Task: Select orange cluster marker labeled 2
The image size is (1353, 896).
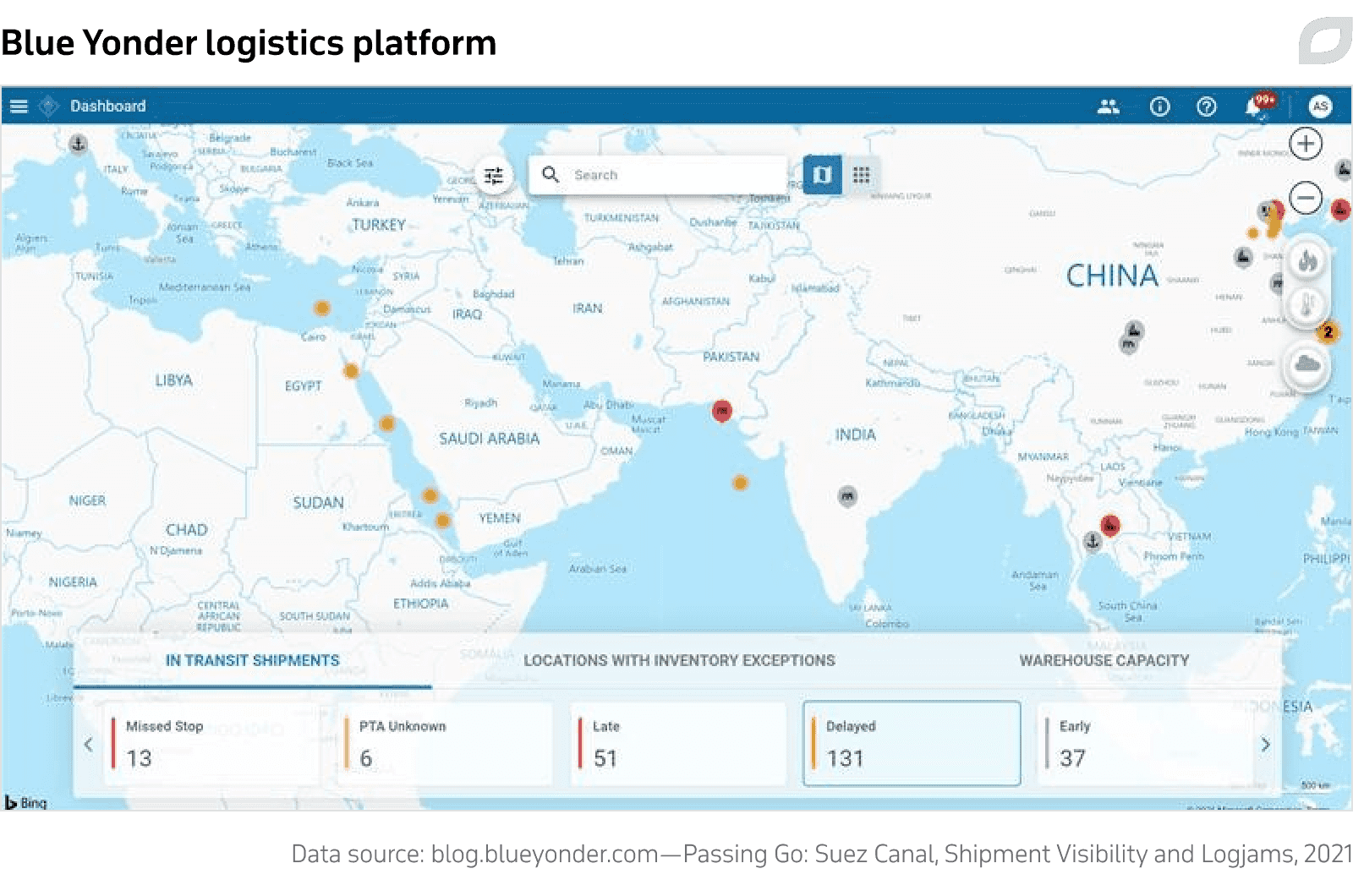Action: [x=1328, y=332]
